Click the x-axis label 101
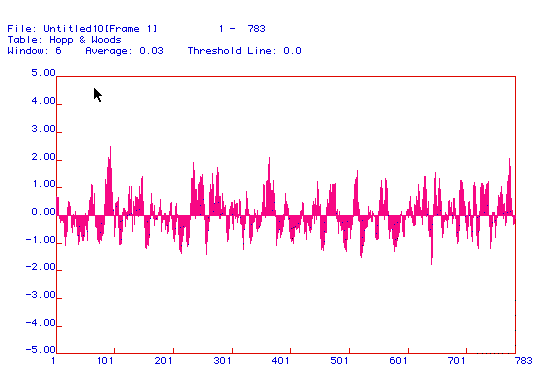536x386 pixels. tap(105, 361)
